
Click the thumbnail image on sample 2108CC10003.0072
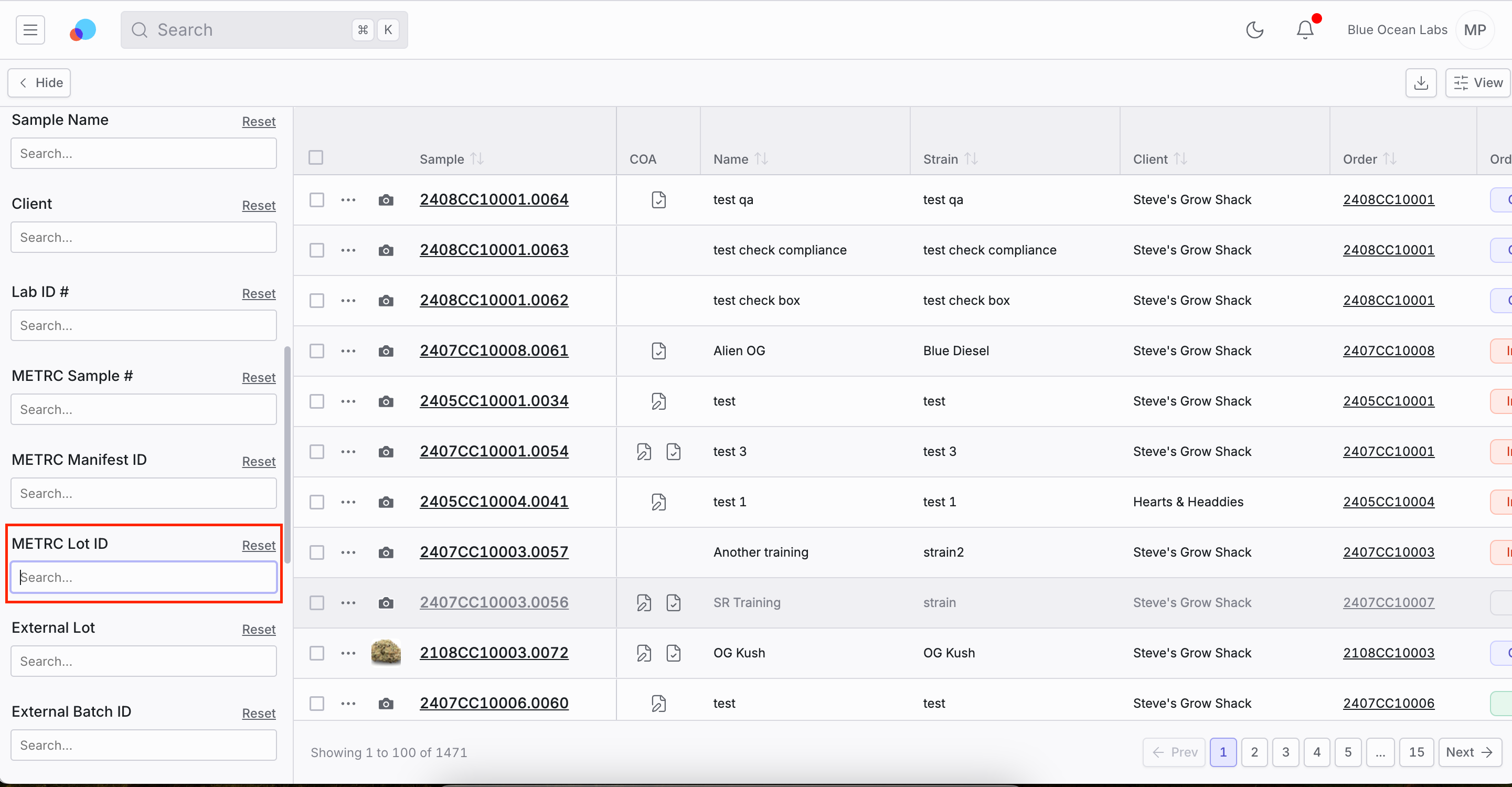tap(385, 652)
